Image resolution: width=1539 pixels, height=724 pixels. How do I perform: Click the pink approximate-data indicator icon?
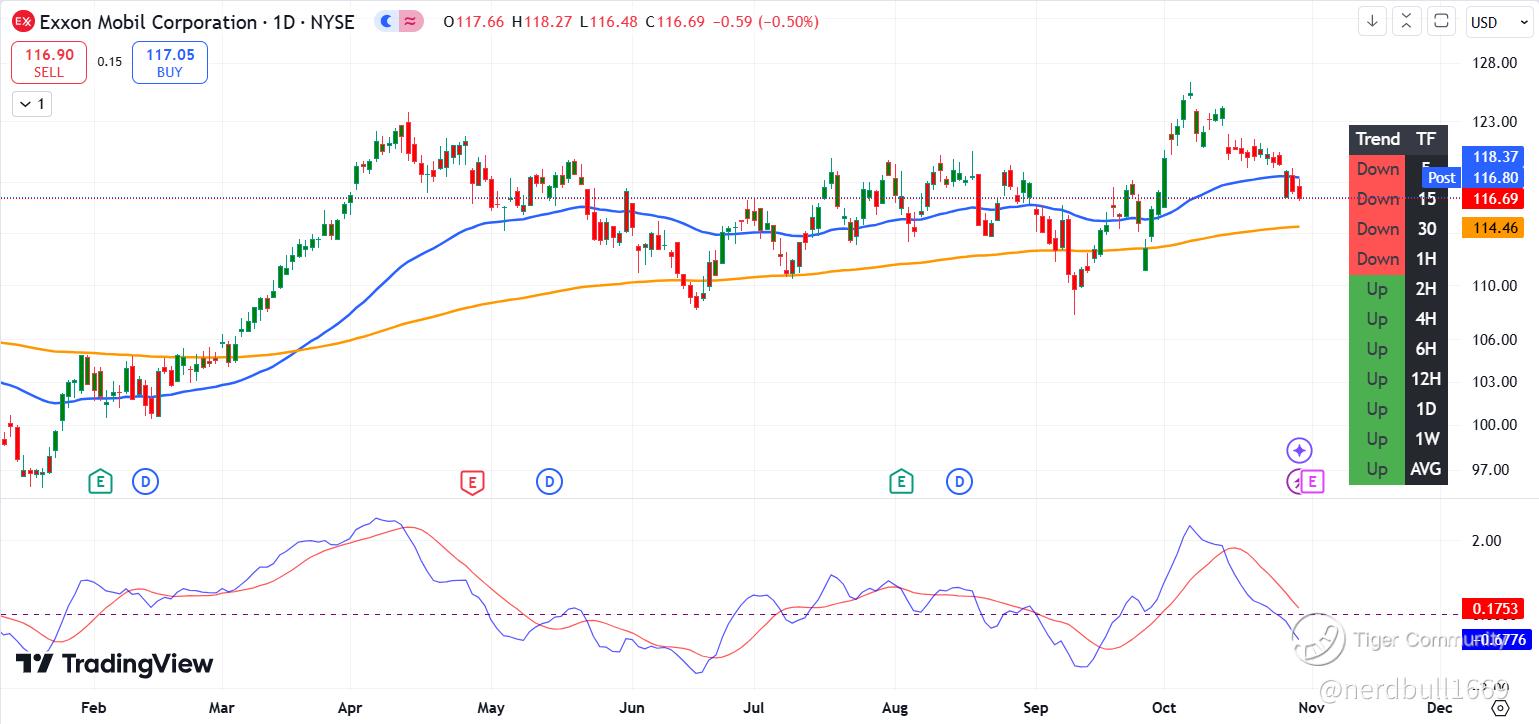tap(410, 21)
